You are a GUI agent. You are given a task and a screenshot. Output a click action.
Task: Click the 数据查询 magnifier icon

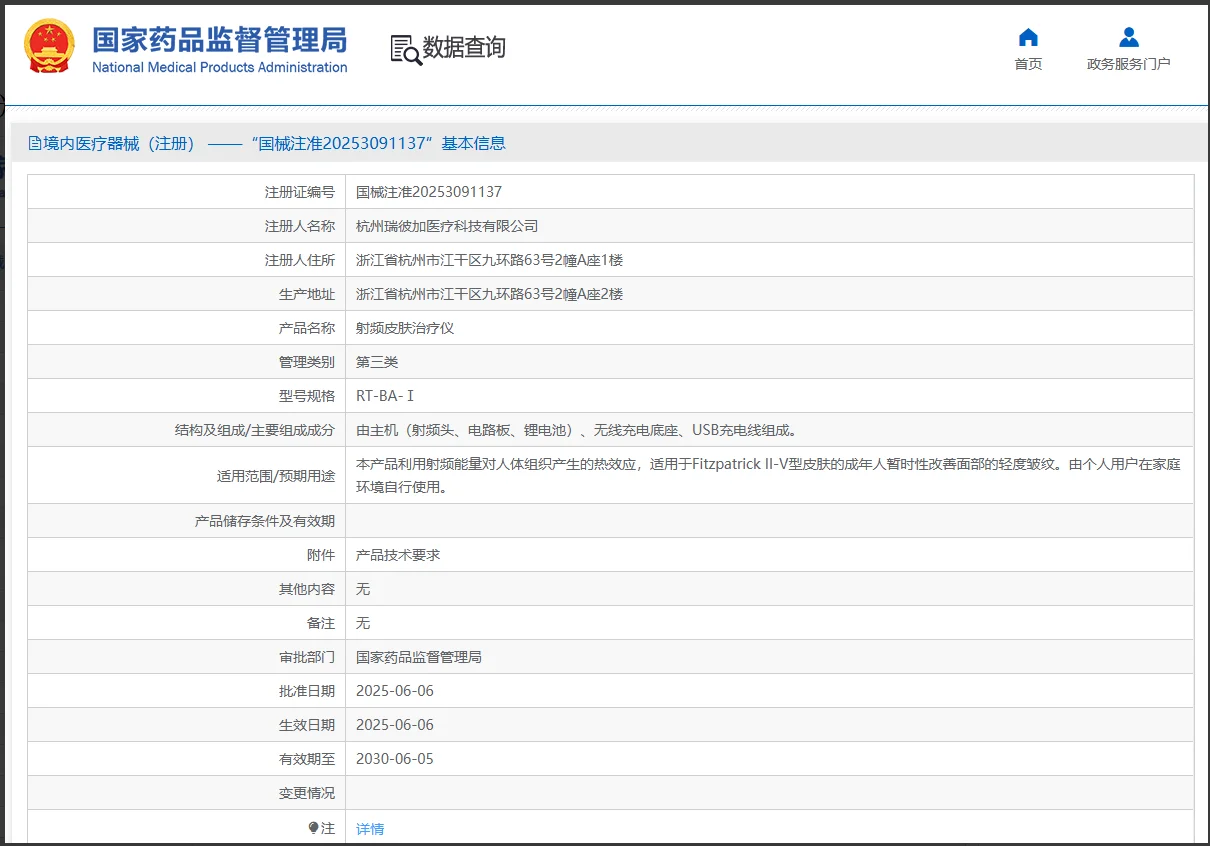(403, 47)
